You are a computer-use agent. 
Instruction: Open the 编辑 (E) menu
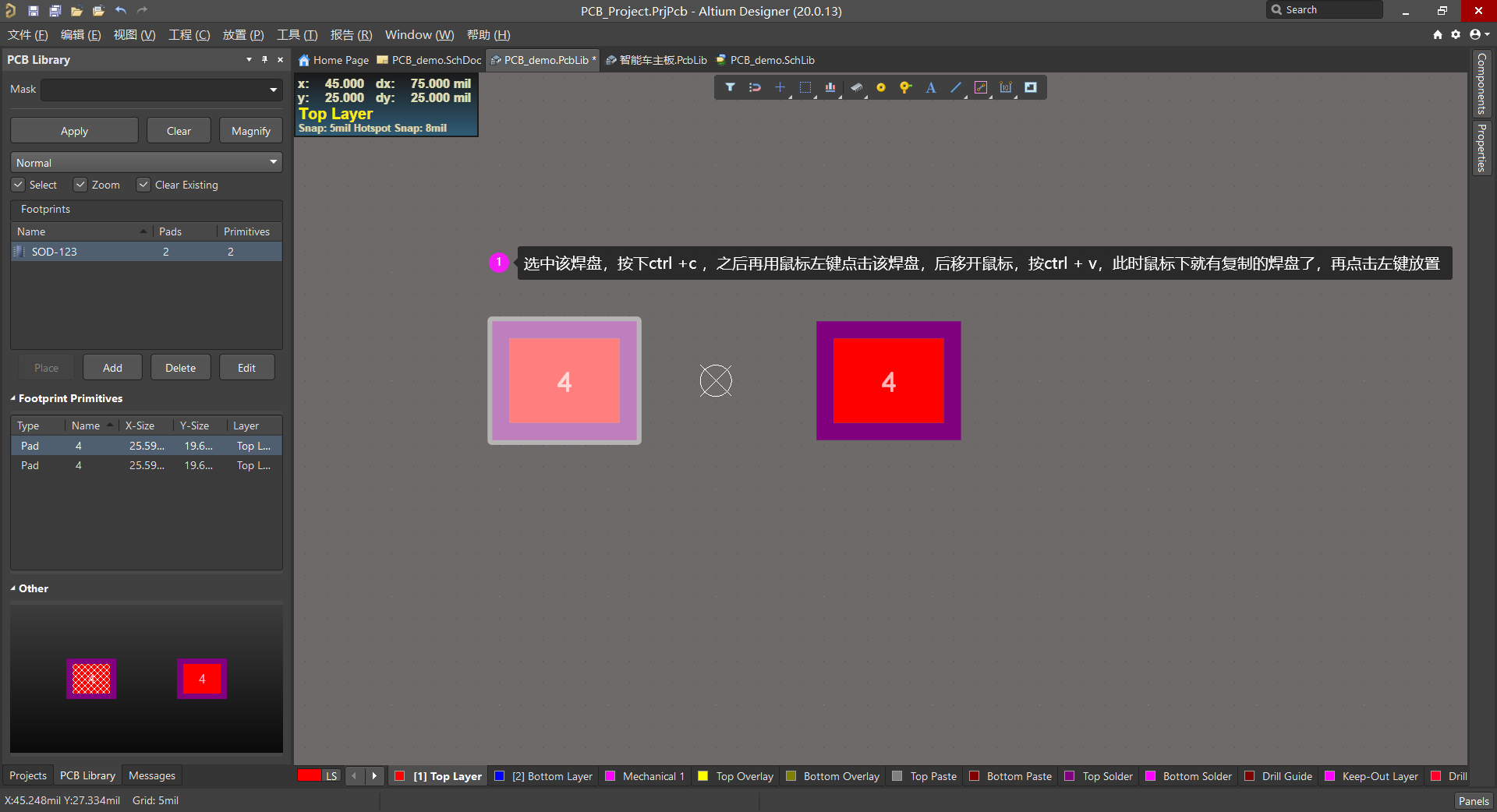tap(80, 35)
